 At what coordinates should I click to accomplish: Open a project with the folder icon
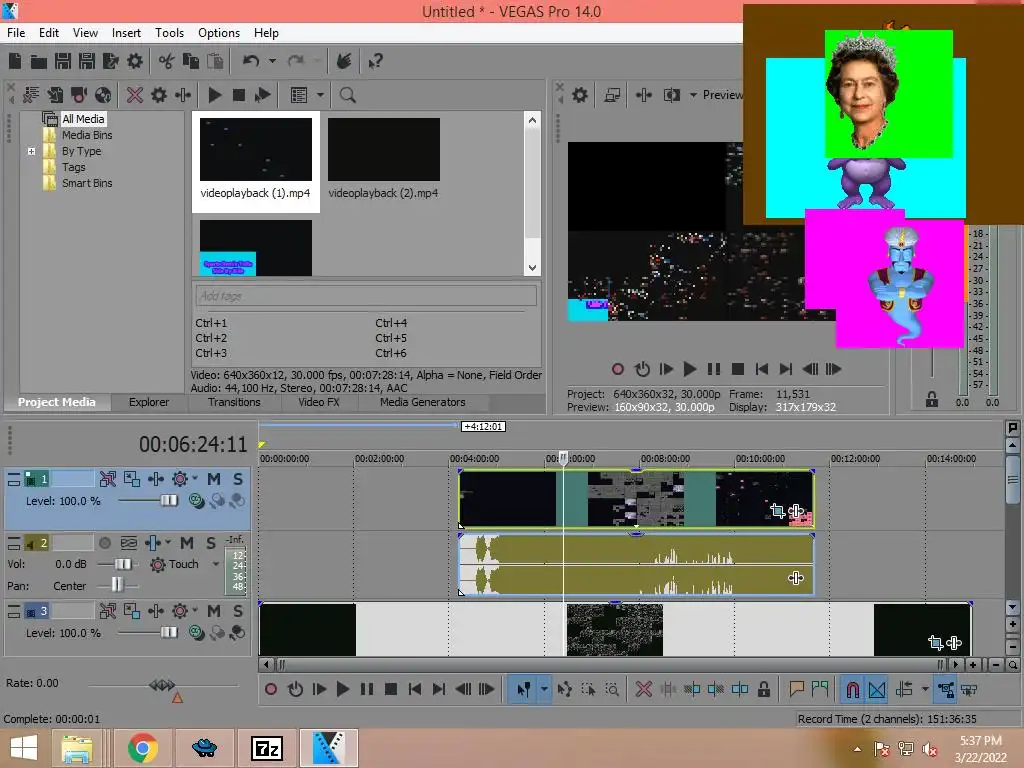(x=39, y=61)
